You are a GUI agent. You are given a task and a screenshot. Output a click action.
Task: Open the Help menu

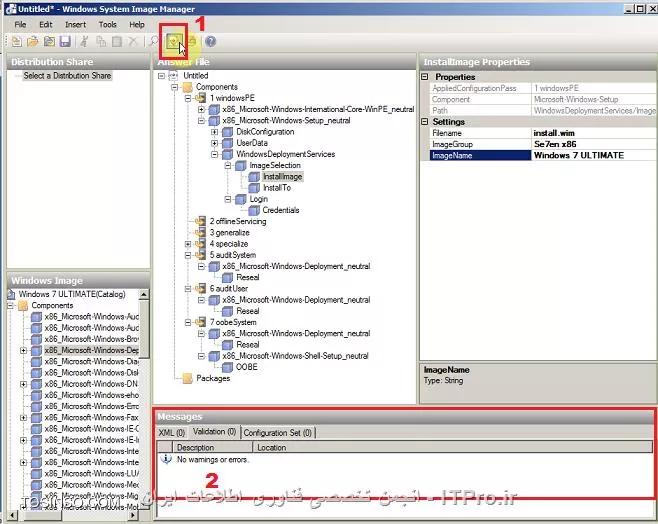click(x=136, y=24)
